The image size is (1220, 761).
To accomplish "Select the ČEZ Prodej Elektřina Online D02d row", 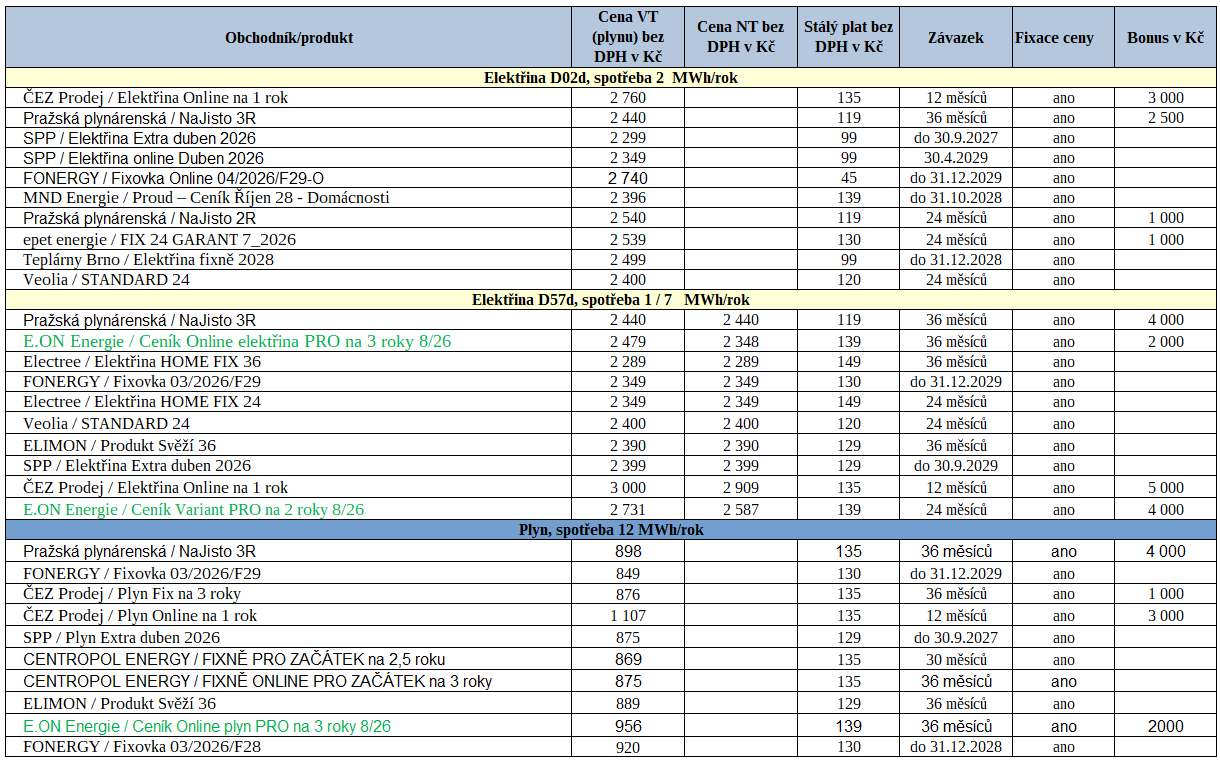I will click(610, 98).
